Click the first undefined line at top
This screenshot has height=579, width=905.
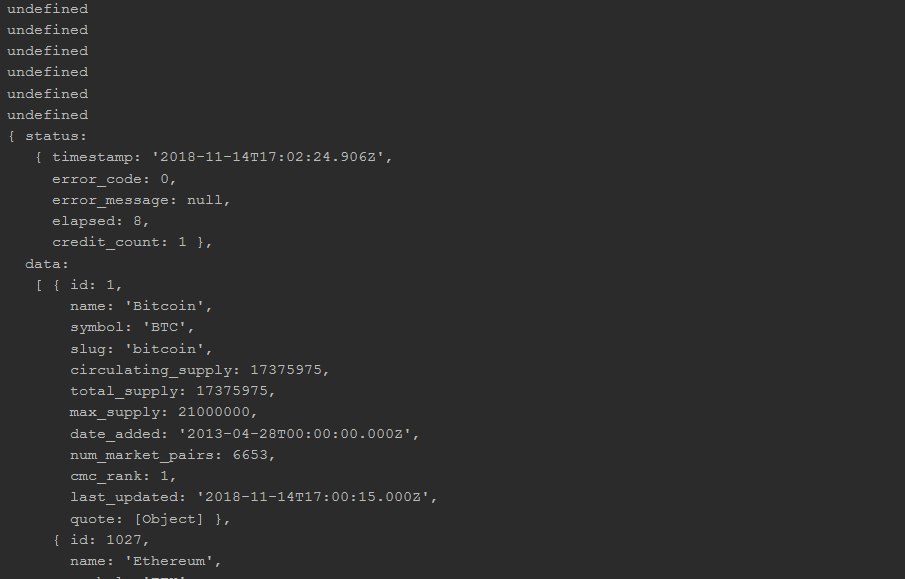47,9
